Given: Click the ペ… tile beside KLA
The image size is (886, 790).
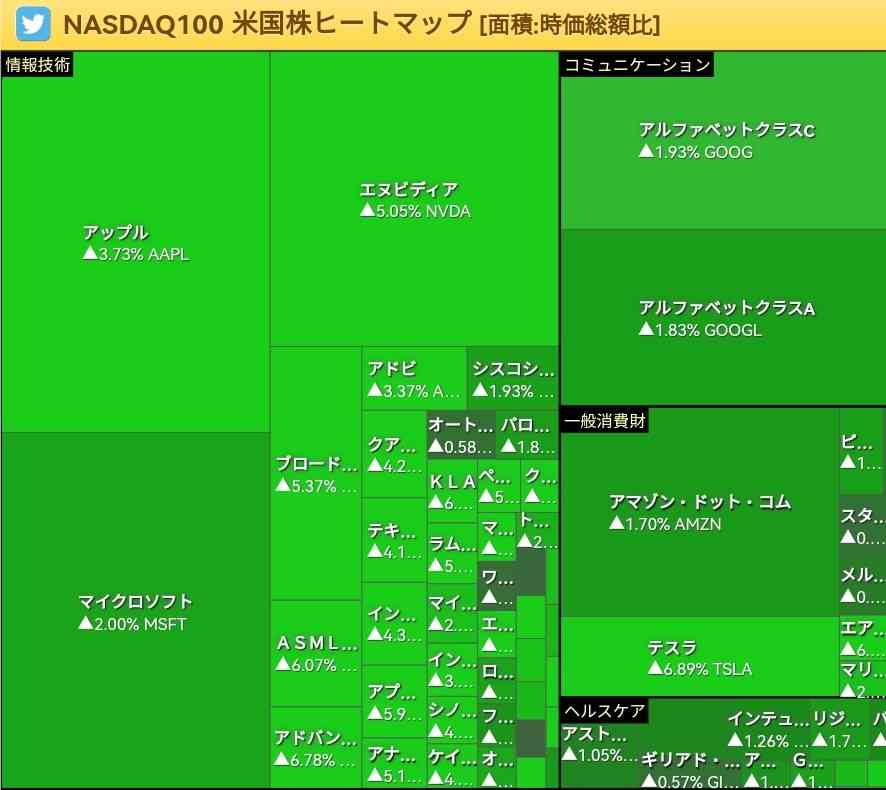Looking at the screenshot, I should click(x=498, y=486).
